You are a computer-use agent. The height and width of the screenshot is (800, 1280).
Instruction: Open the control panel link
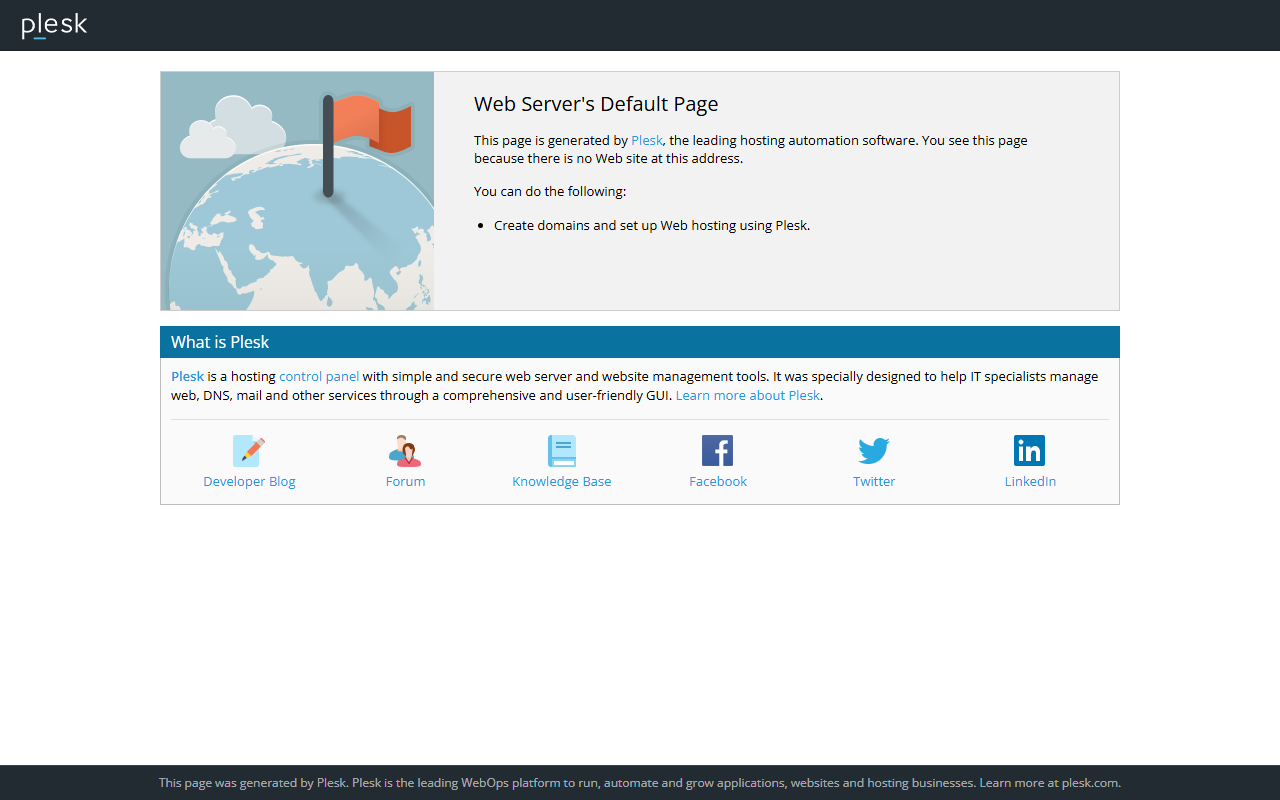[x=319, y=377]
